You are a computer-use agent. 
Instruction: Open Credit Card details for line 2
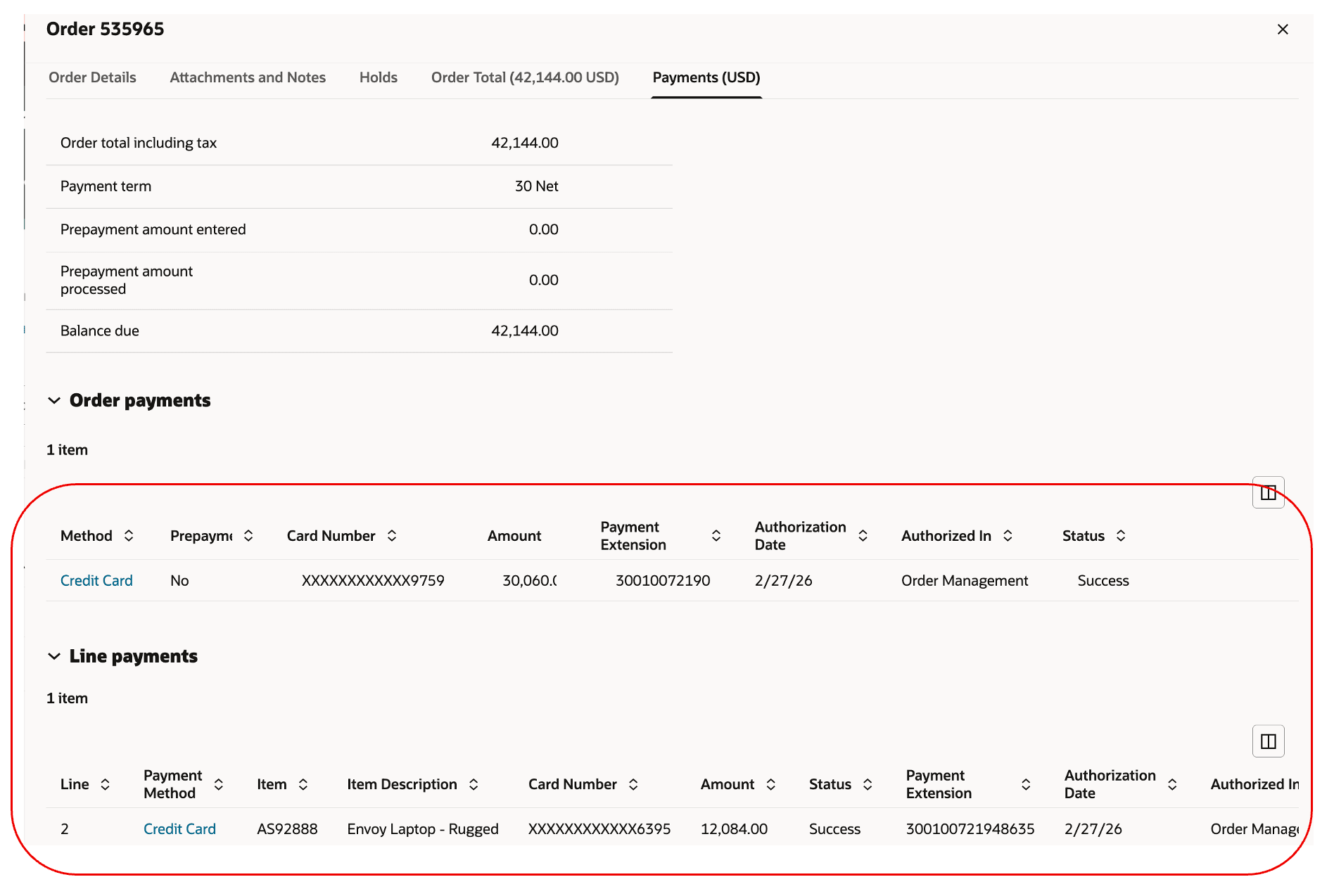point(180,828)
